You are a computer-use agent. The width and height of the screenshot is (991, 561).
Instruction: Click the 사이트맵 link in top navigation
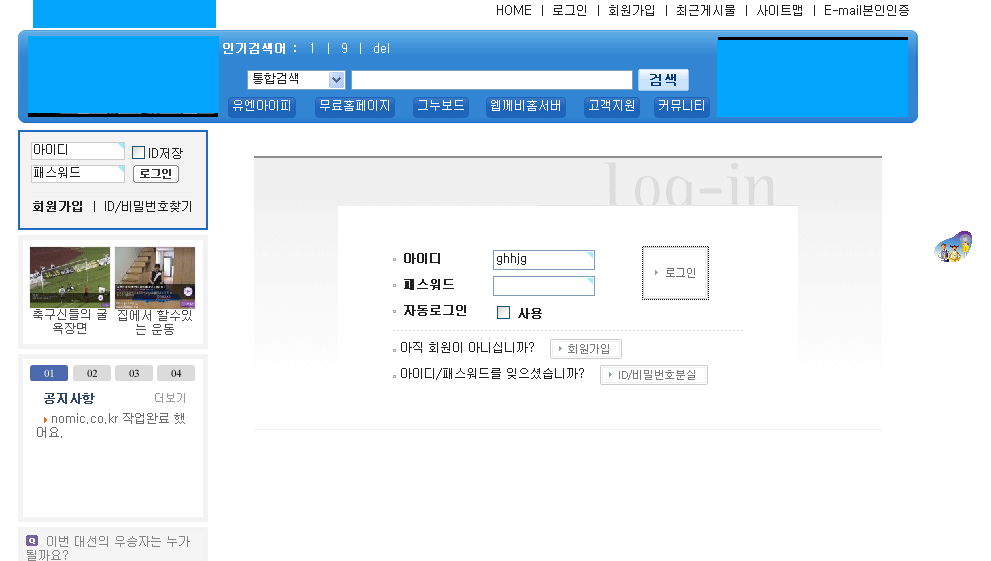[780, 10]
